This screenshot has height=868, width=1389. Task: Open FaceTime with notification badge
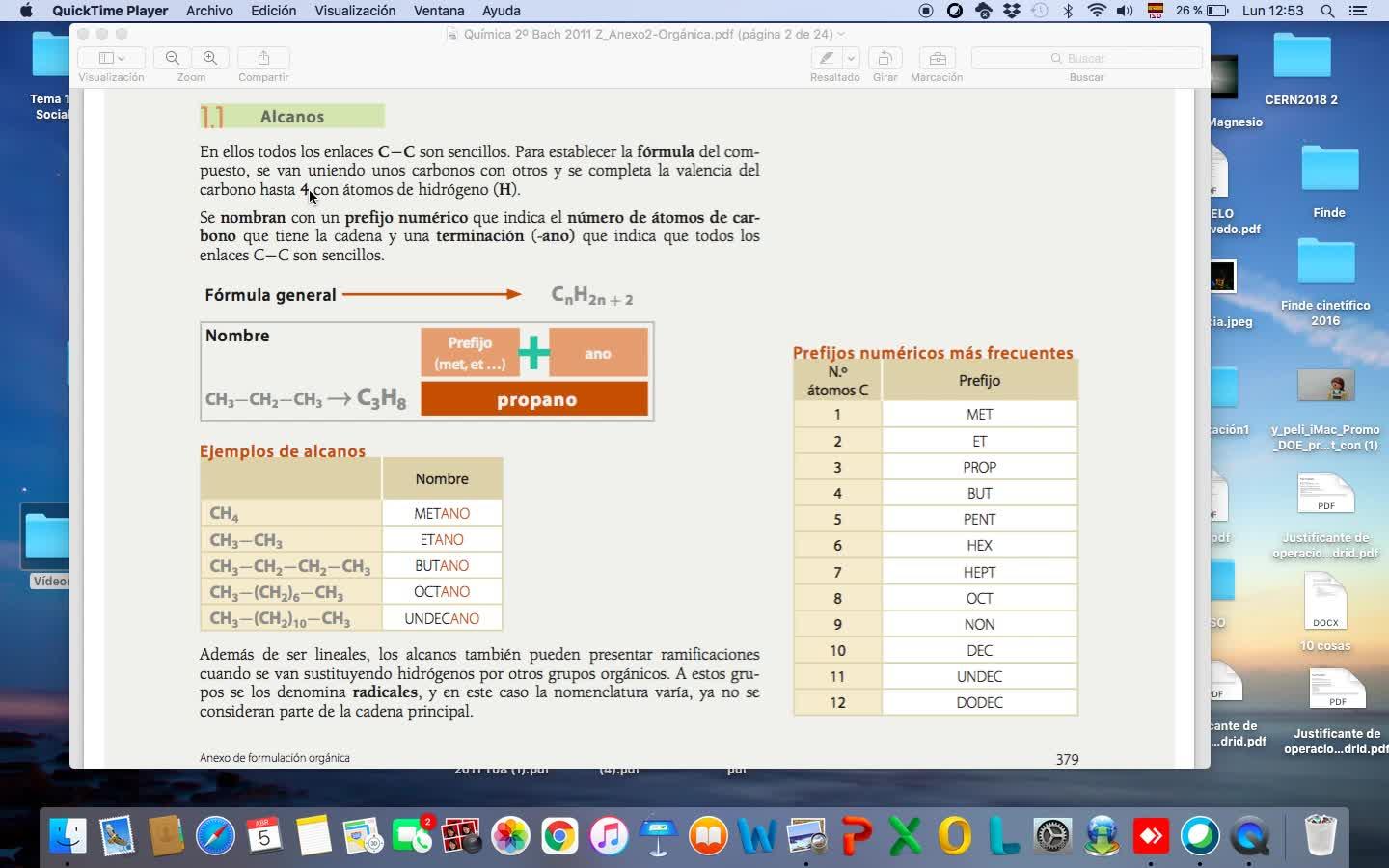(x=413, y=835)
